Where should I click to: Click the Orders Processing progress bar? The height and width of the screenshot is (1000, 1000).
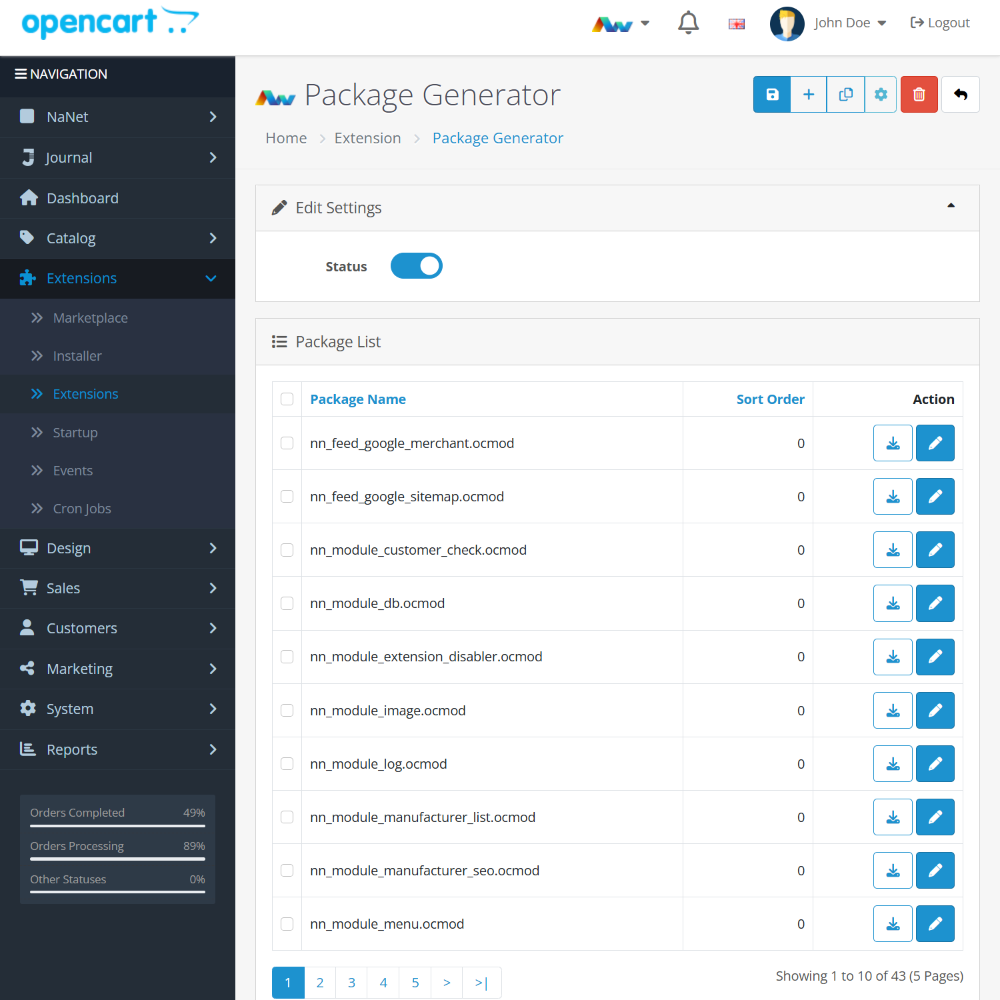[117, 859]
